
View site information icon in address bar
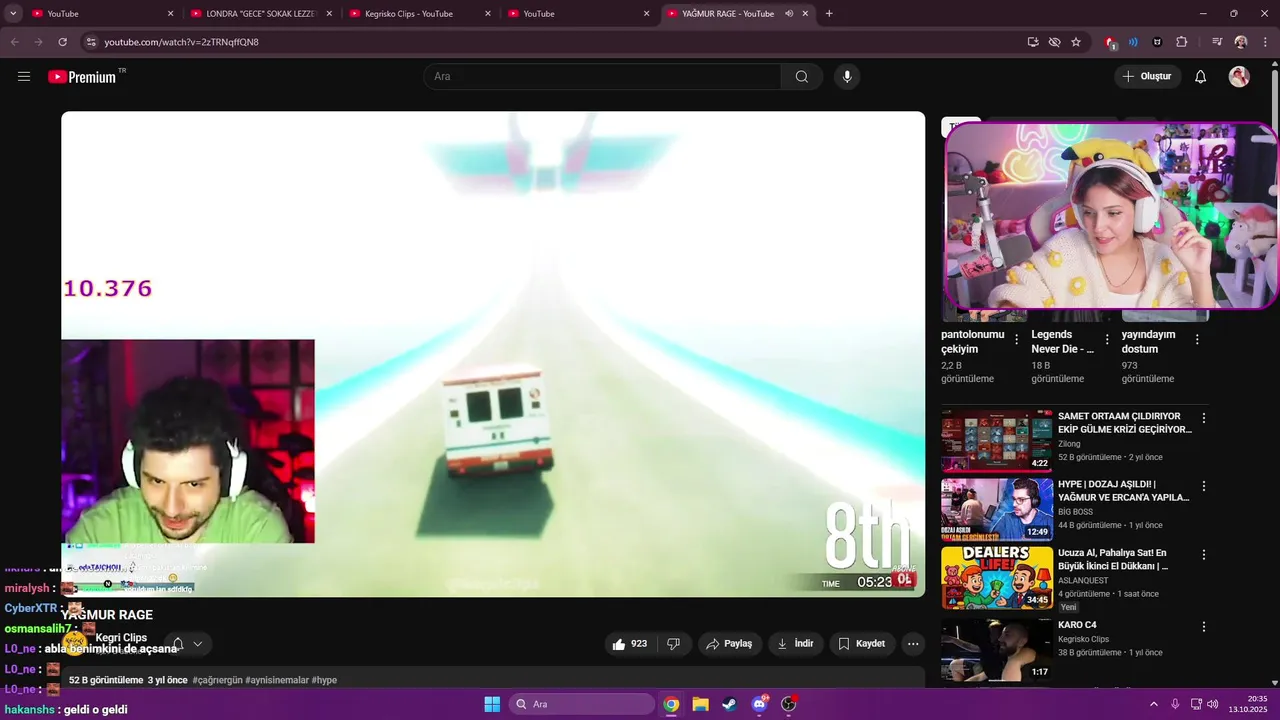(x=91, y=42)
